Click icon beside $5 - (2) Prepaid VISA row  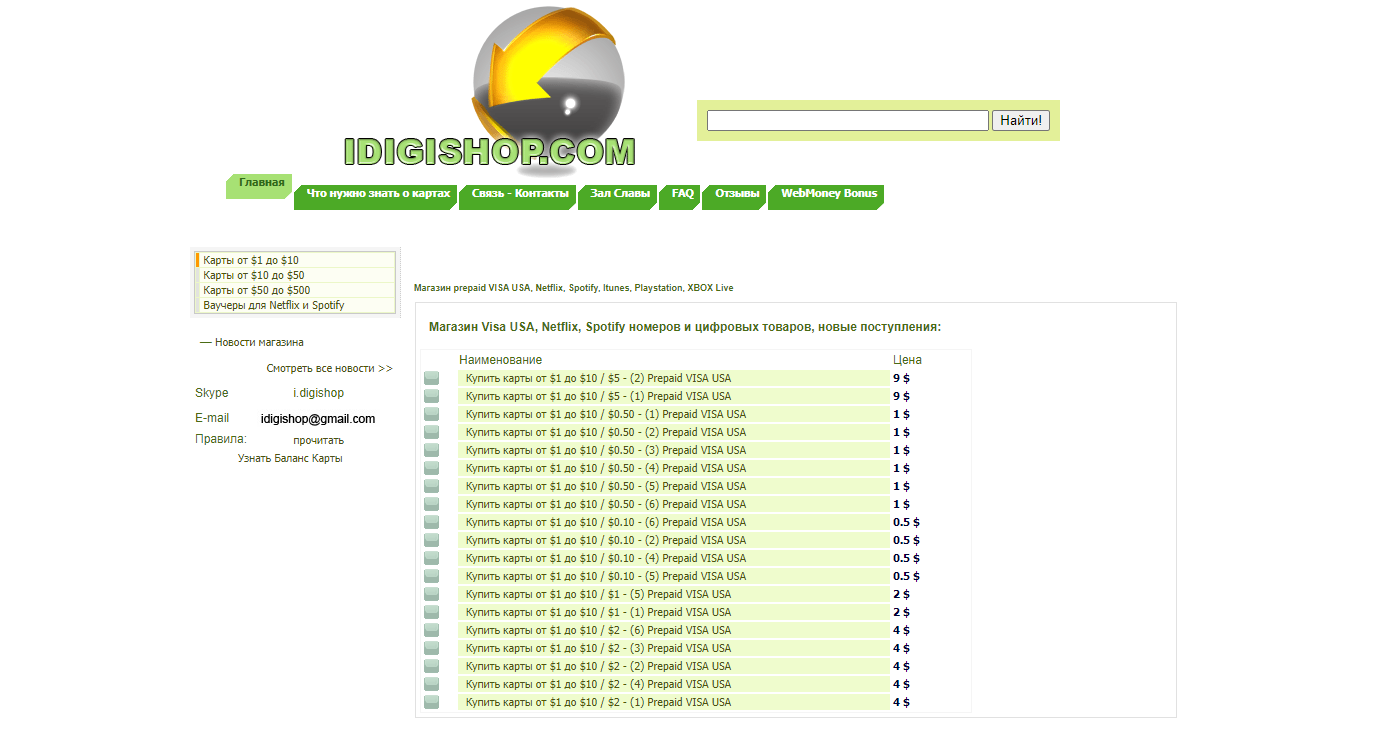pyautogui.click(x=432, y=378)
